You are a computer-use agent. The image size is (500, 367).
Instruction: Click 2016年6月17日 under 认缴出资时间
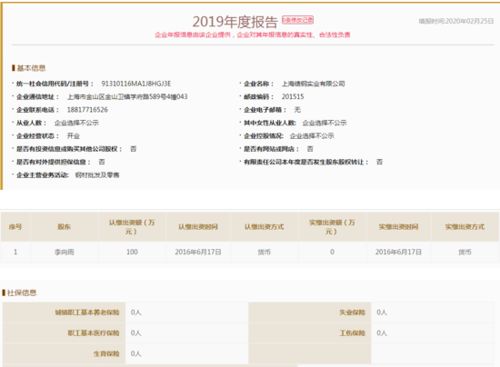click(x=198, y=252)
